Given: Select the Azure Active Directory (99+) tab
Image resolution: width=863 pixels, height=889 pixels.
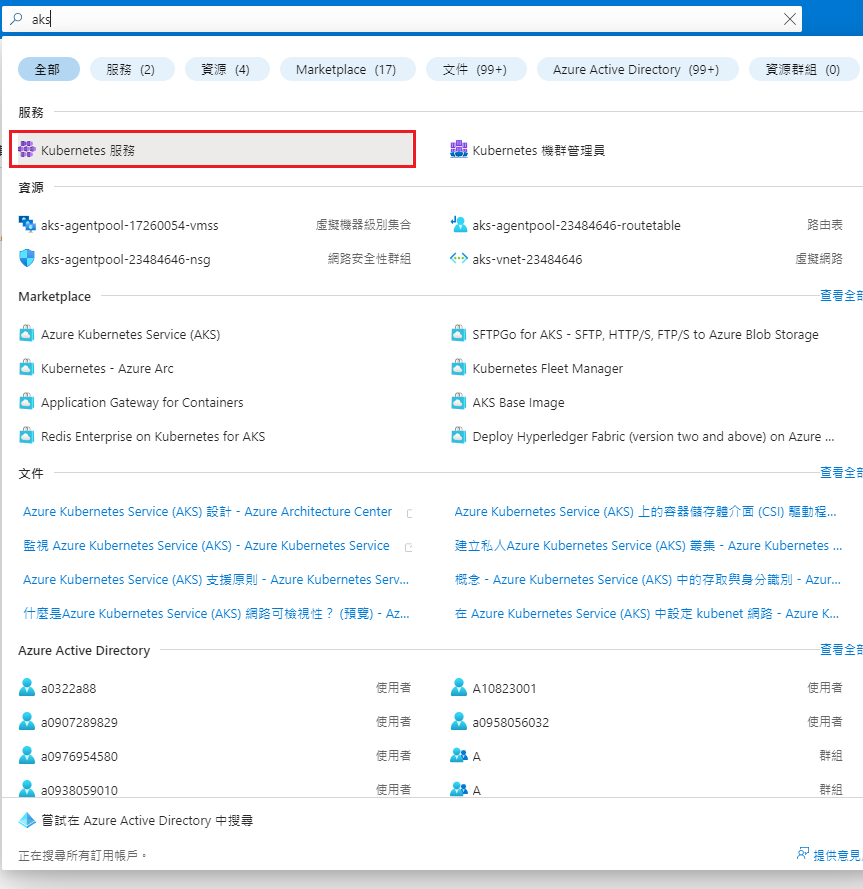Looking at the screenshot, I should pyautogui.click(x=637, y=69).
